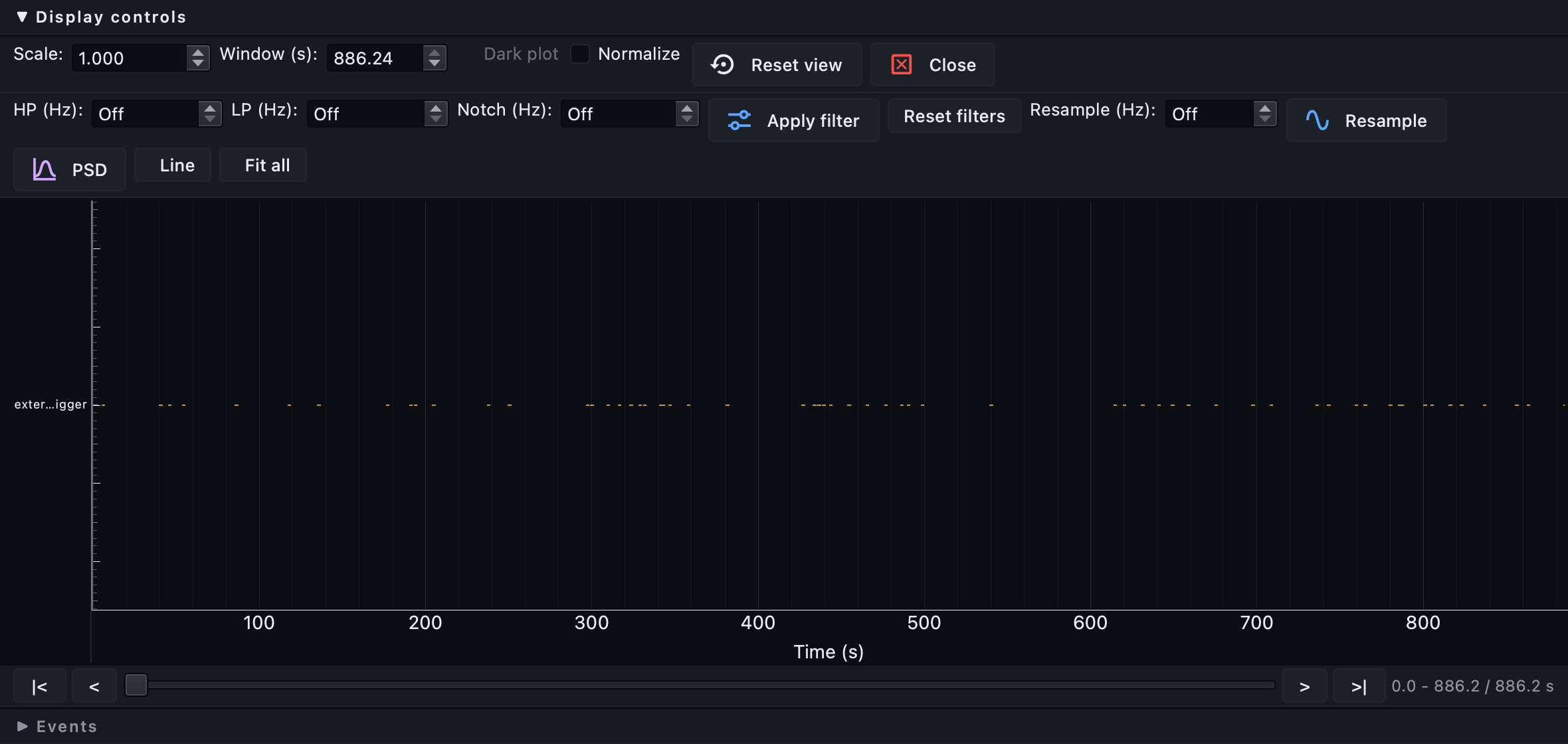The width and height of the screenshot is (1568, 744).
Task: Click the time scrollbar handle
Action: (136, 685)
